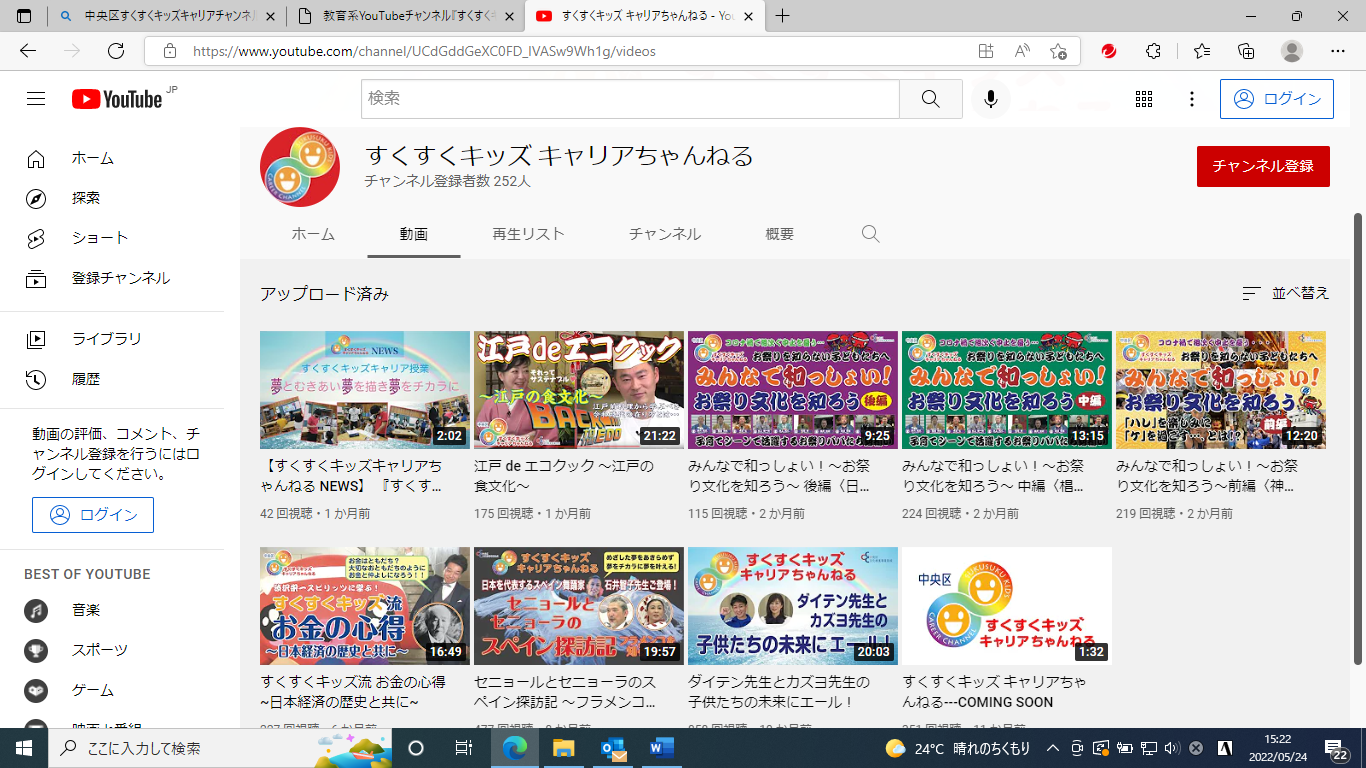Click the Windows taskbar search box

click(x=221, y=748)
